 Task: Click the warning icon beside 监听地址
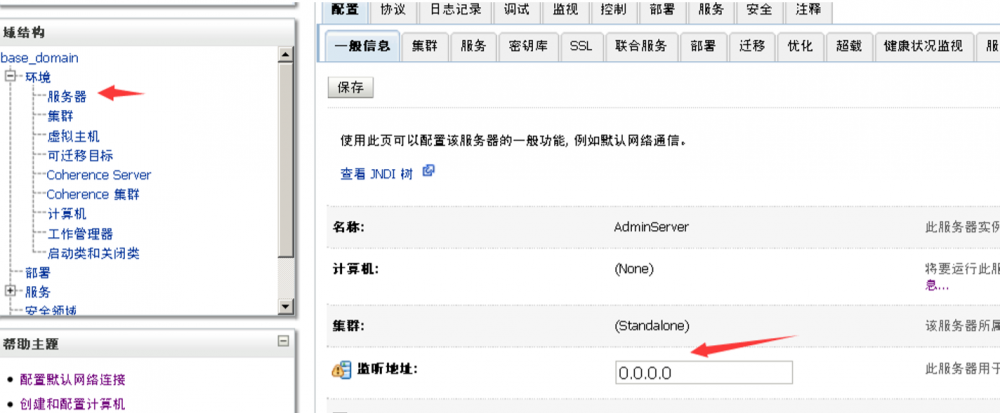click(341, 369)
